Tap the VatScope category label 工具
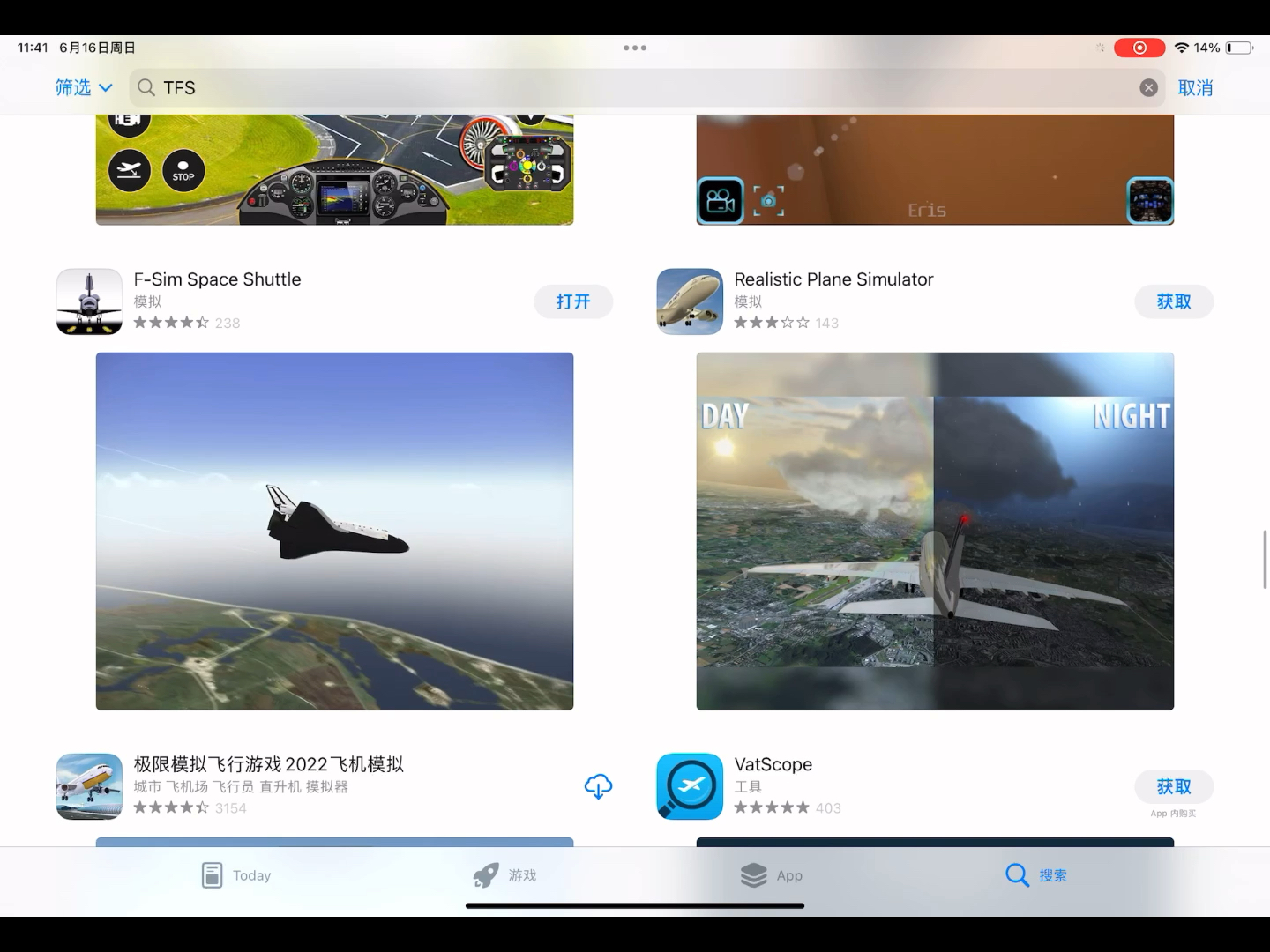The width and height of the screenshot is (1270, 952). tap(748, 786)
